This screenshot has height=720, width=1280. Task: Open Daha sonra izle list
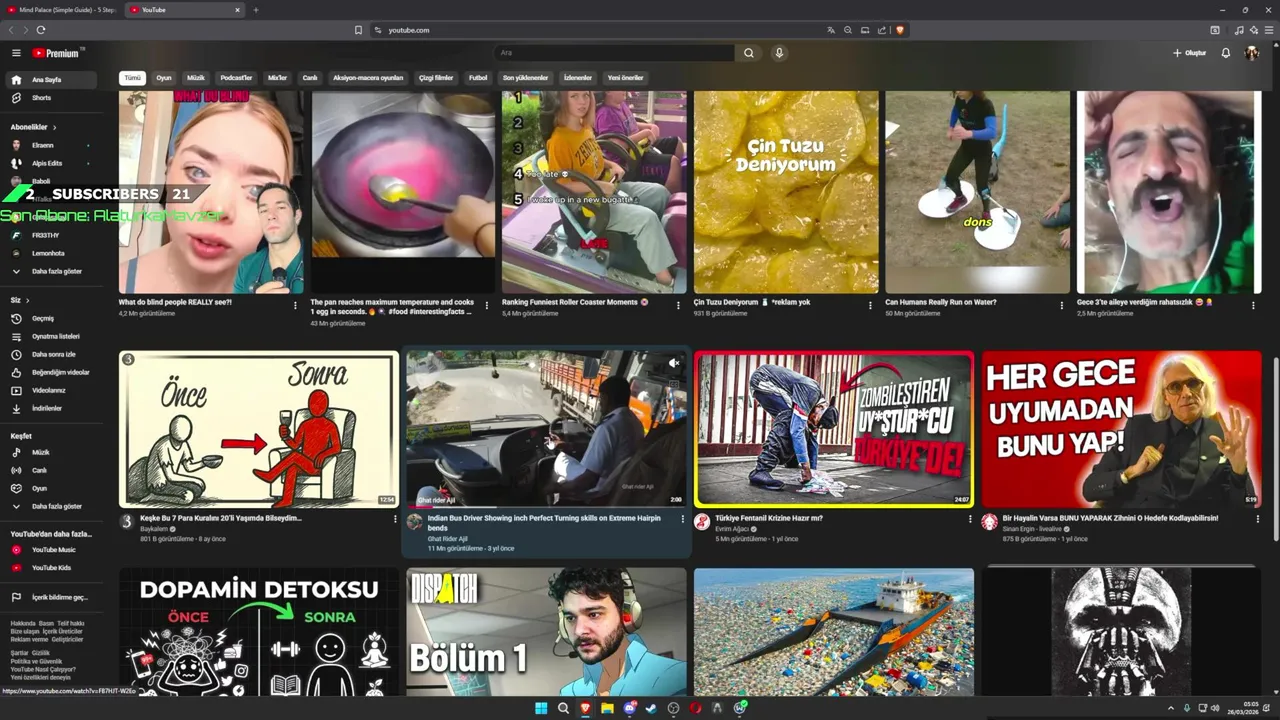(52, 355)
